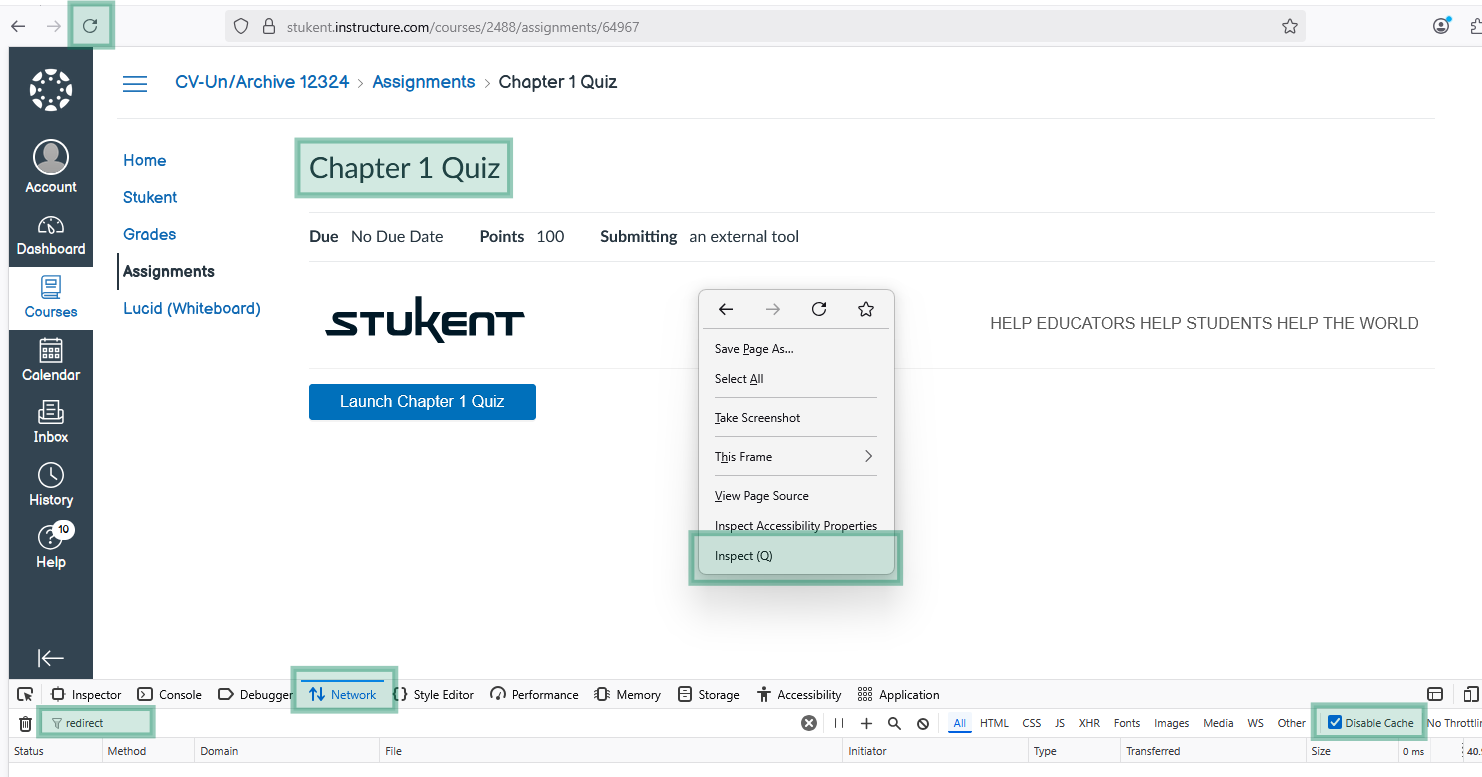Open the Account sidebar item
1482x777 pixels.
(51, 167)
